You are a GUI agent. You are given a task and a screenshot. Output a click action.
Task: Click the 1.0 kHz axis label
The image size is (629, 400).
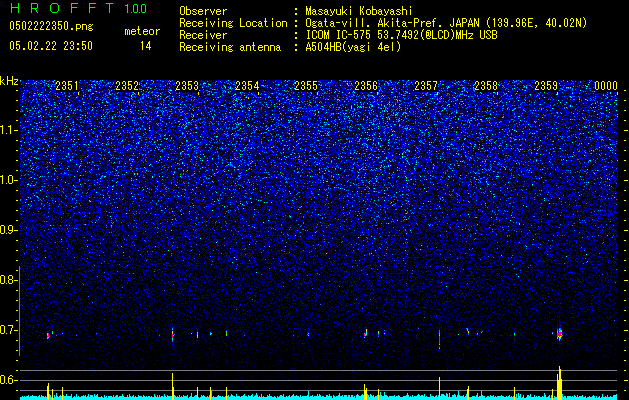9,180
